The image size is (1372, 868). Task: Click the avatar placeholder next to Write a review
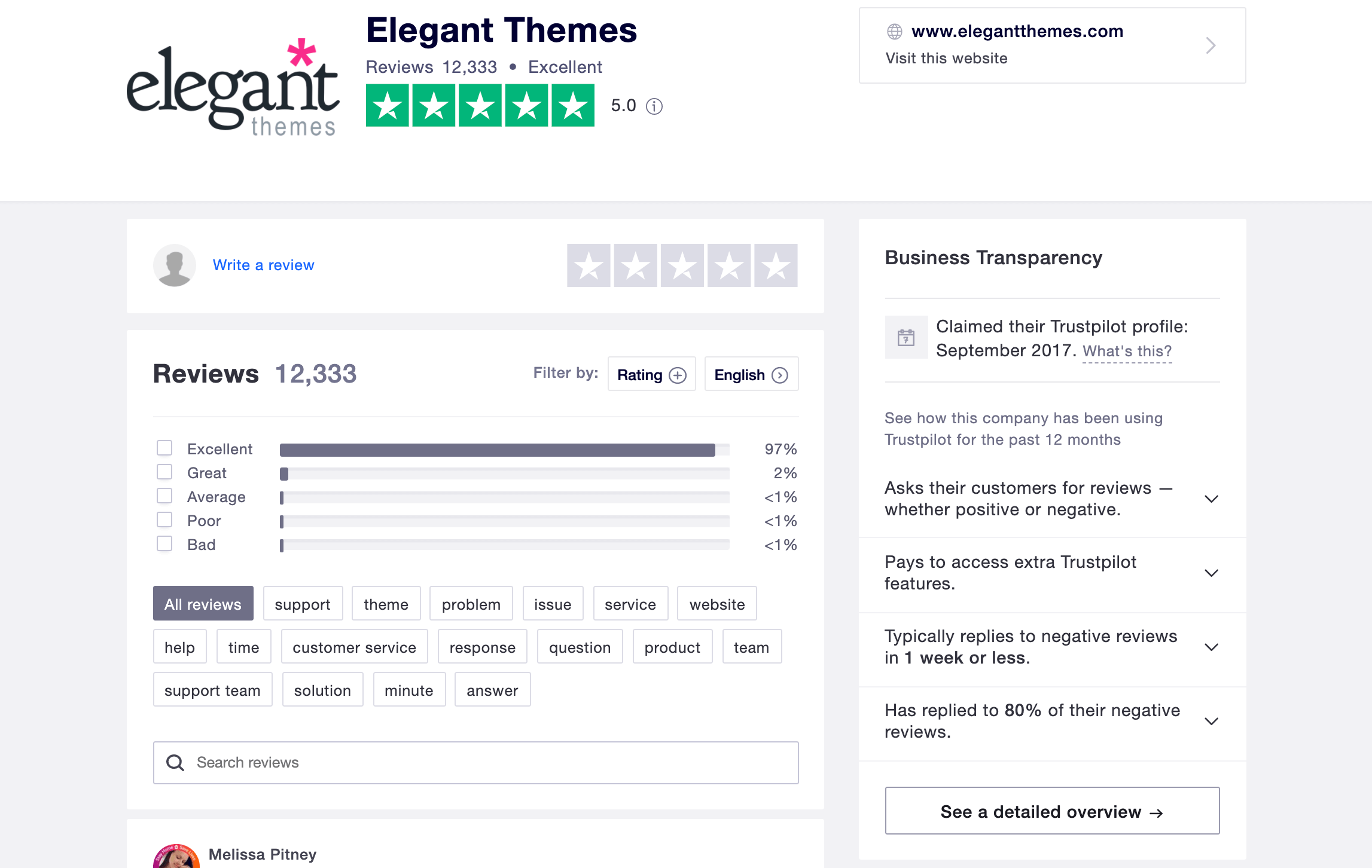pyautogui.click(x=174, y=265)
